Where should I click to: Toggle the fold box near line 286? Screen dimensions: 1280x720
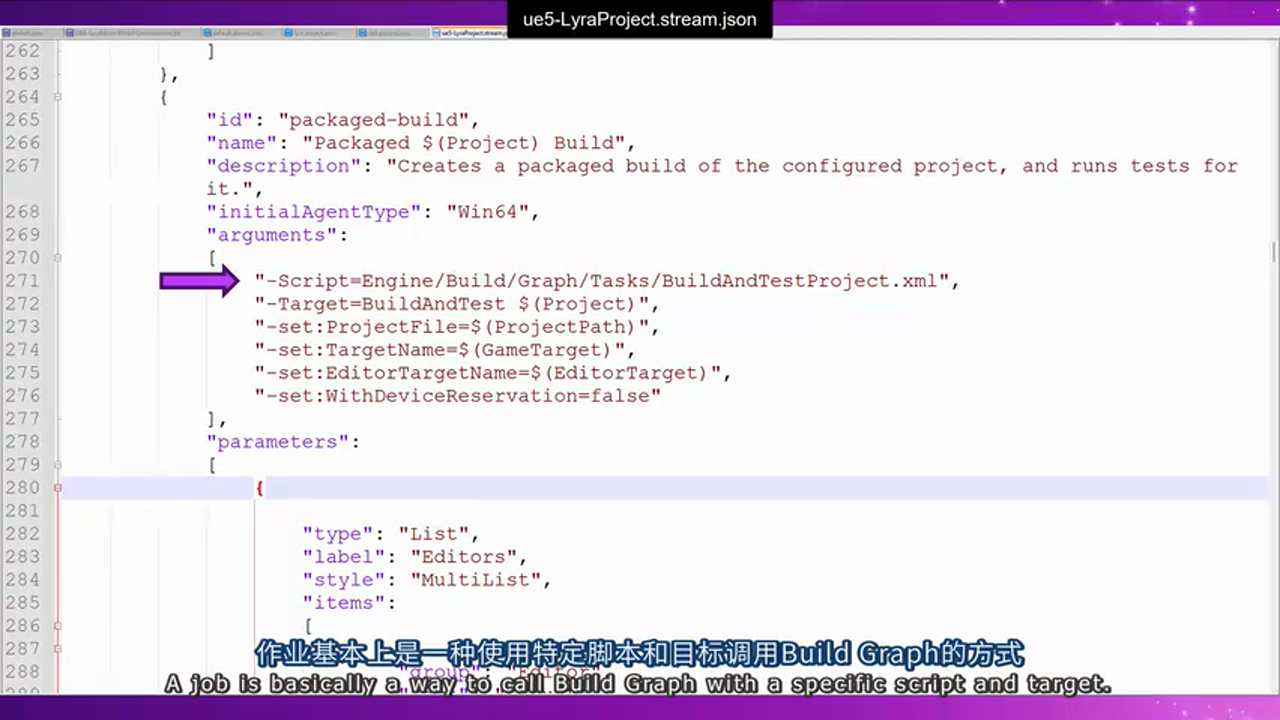tap(57, 625)
